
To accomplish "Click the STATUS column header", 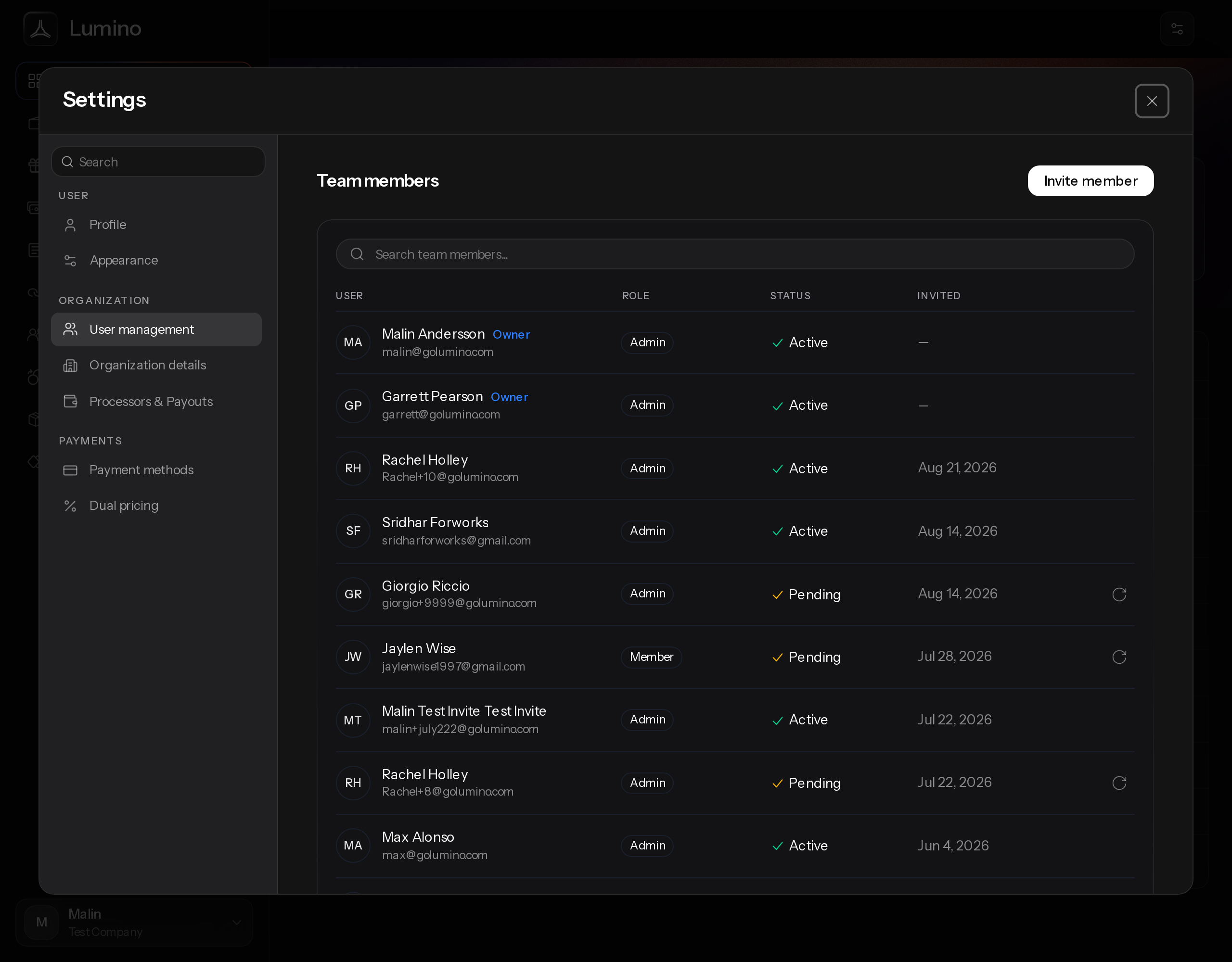I will click(x=790, y=295).
